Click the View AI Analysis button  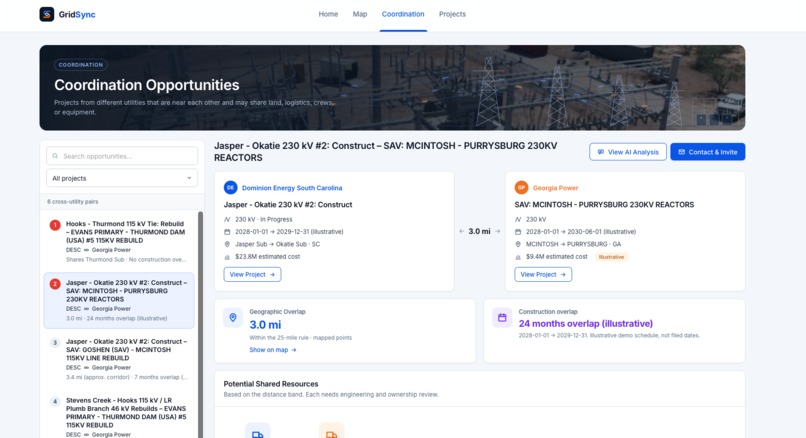pyautogui.click(x=628, y=152)
